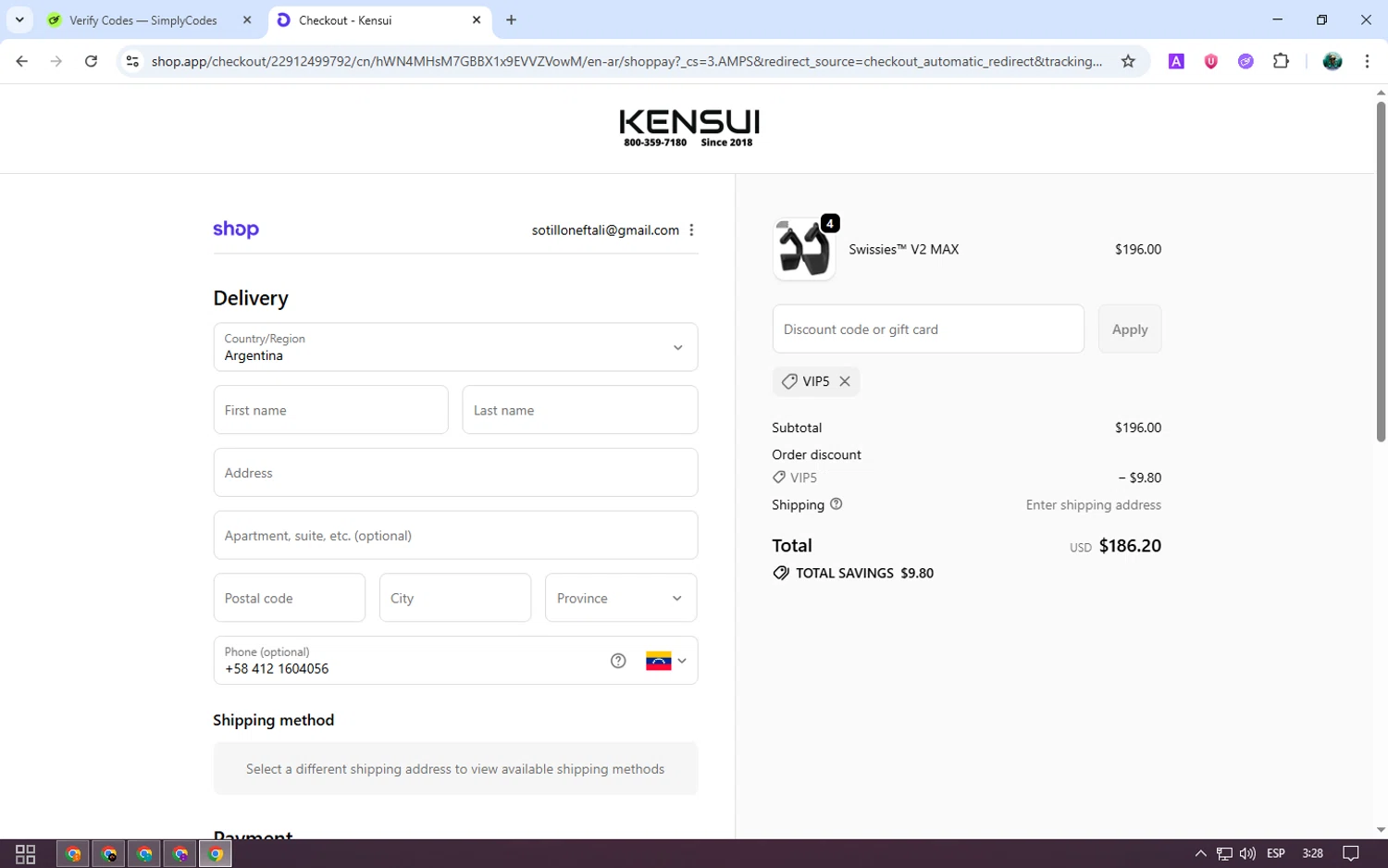Click the active Chrome taskbar icon
1388x868 pixels.
215,854
